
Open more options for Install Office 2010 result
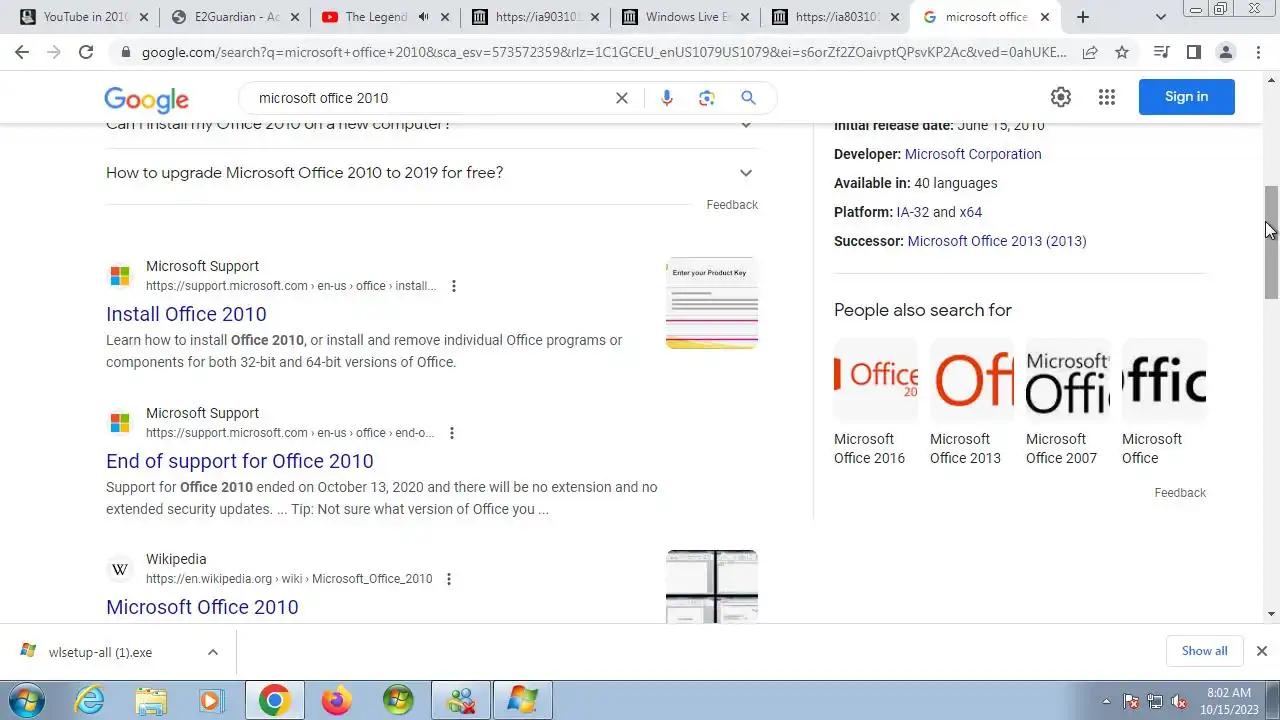coord(454,286)
